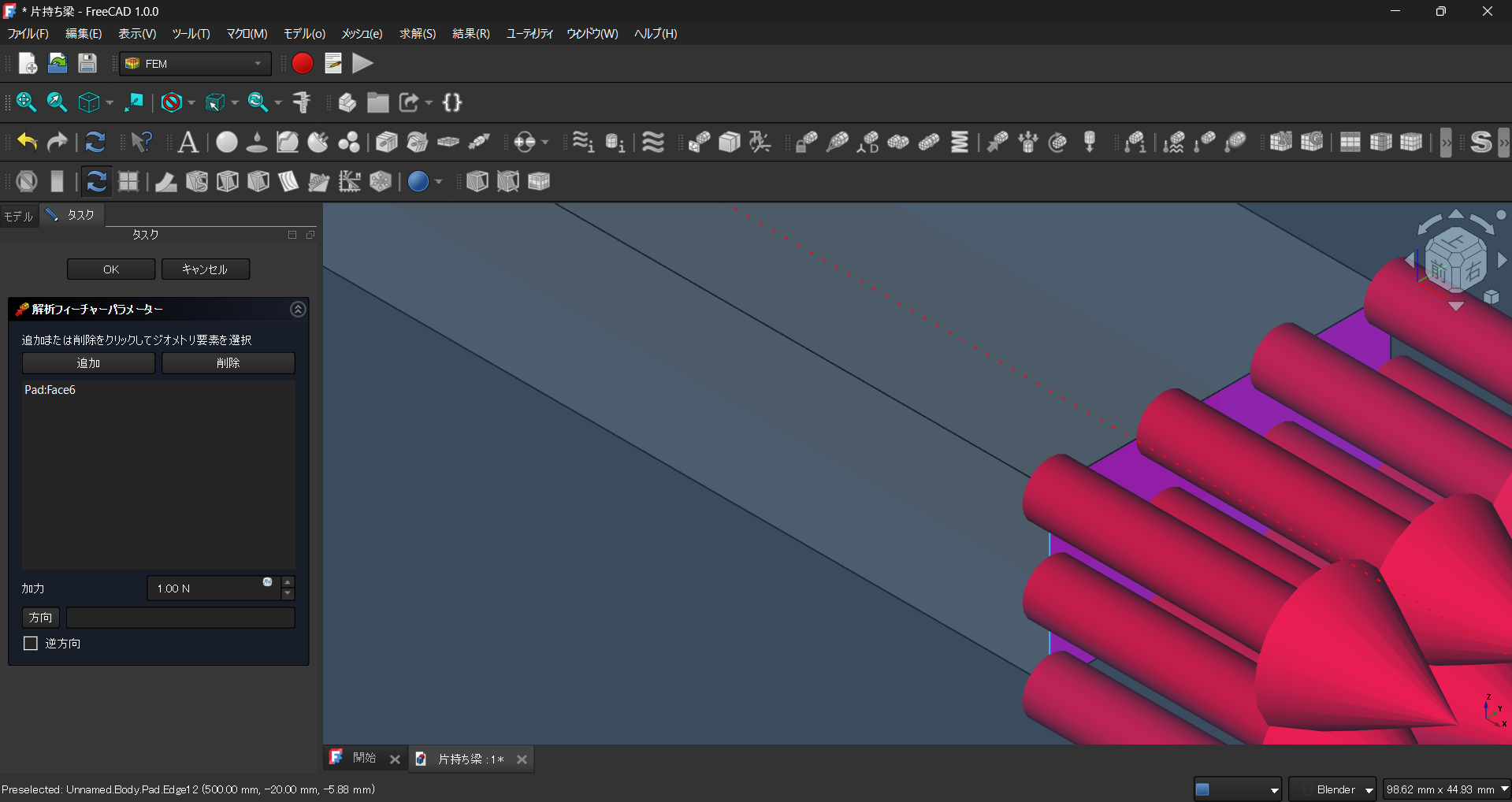Screen dimensions: 1512x802
Task: Open the Solve menu (求解)
Action: [418, 34]
